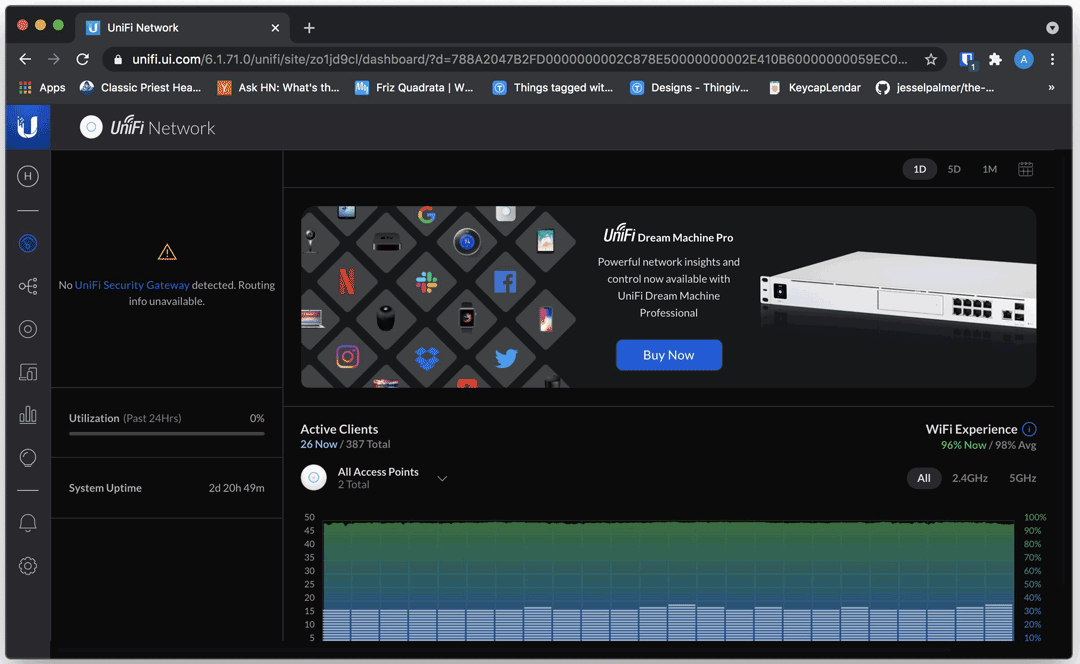Click the '96% Now' WiFi Experience value
1080x664 pixels.
964,445
